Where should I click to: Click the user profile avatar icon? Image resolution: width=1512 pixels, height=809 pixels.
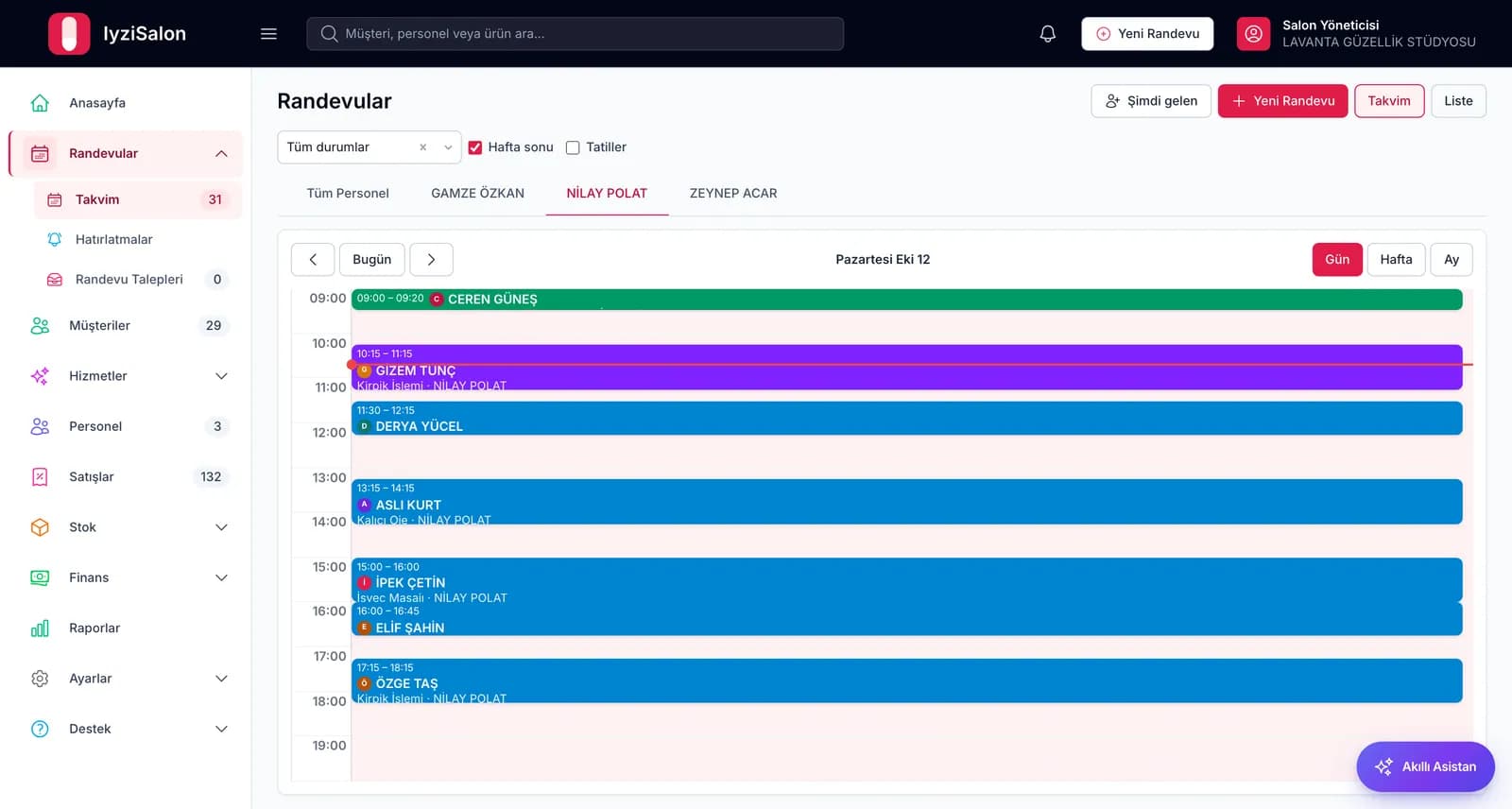(1253, 34)
